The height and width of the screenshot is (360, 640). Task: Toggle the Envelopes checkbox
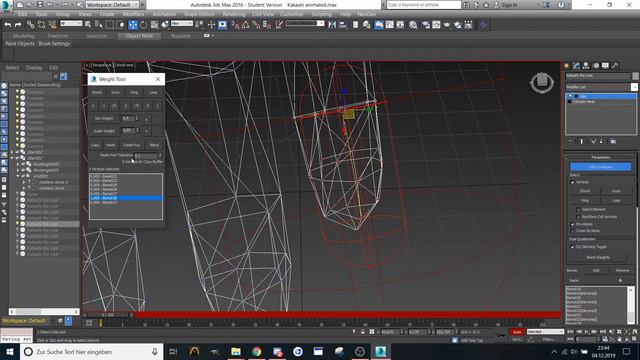coord(572,224)
